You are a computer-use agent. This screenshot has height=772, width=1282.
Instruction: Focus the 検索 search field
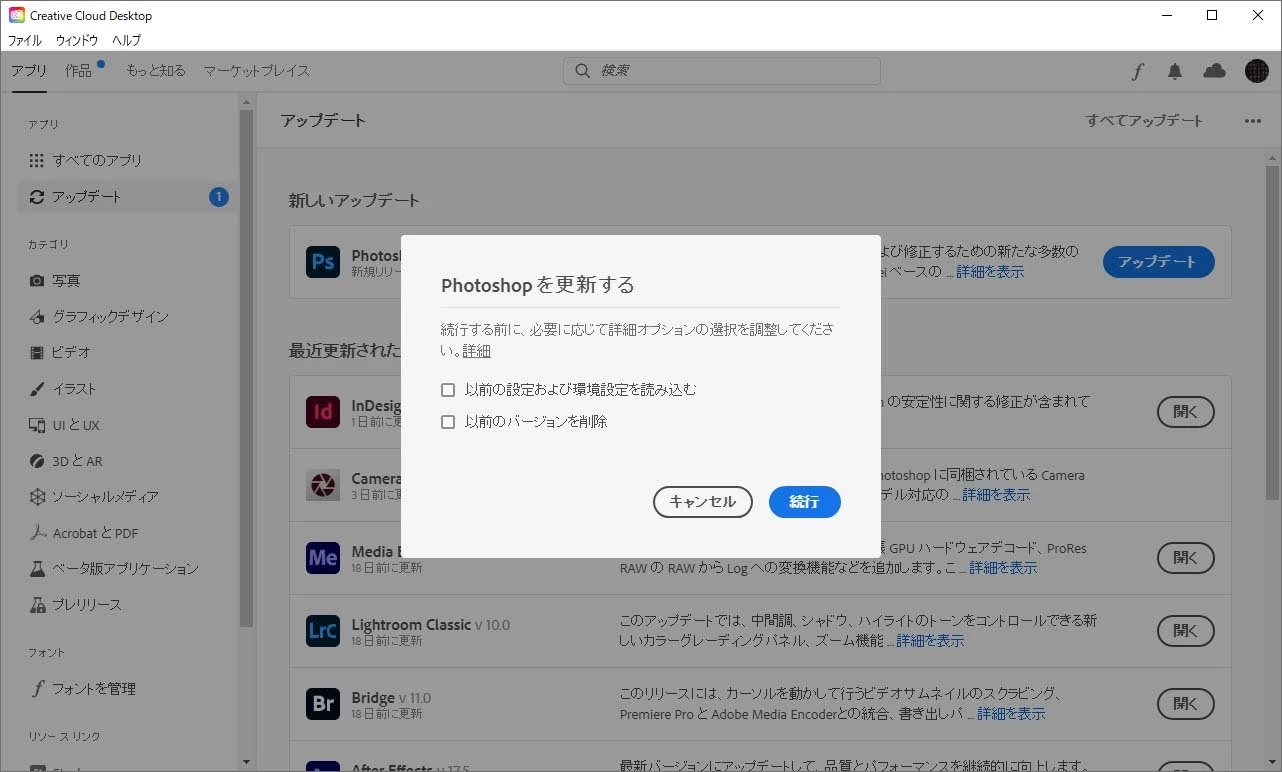722,71
